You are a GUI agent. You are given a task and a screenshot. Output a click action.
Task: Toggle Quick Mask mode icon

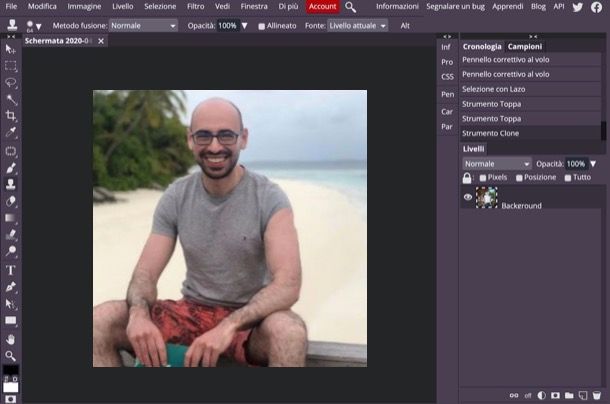[x=11, y=399]
